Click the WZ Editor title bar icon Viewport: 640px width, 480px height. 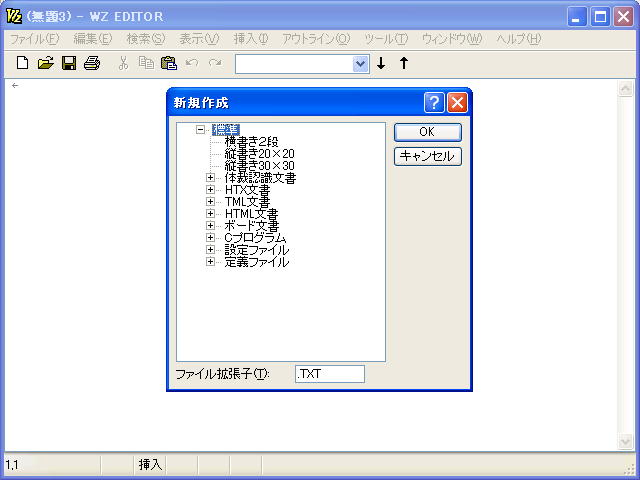coord(14,16)
